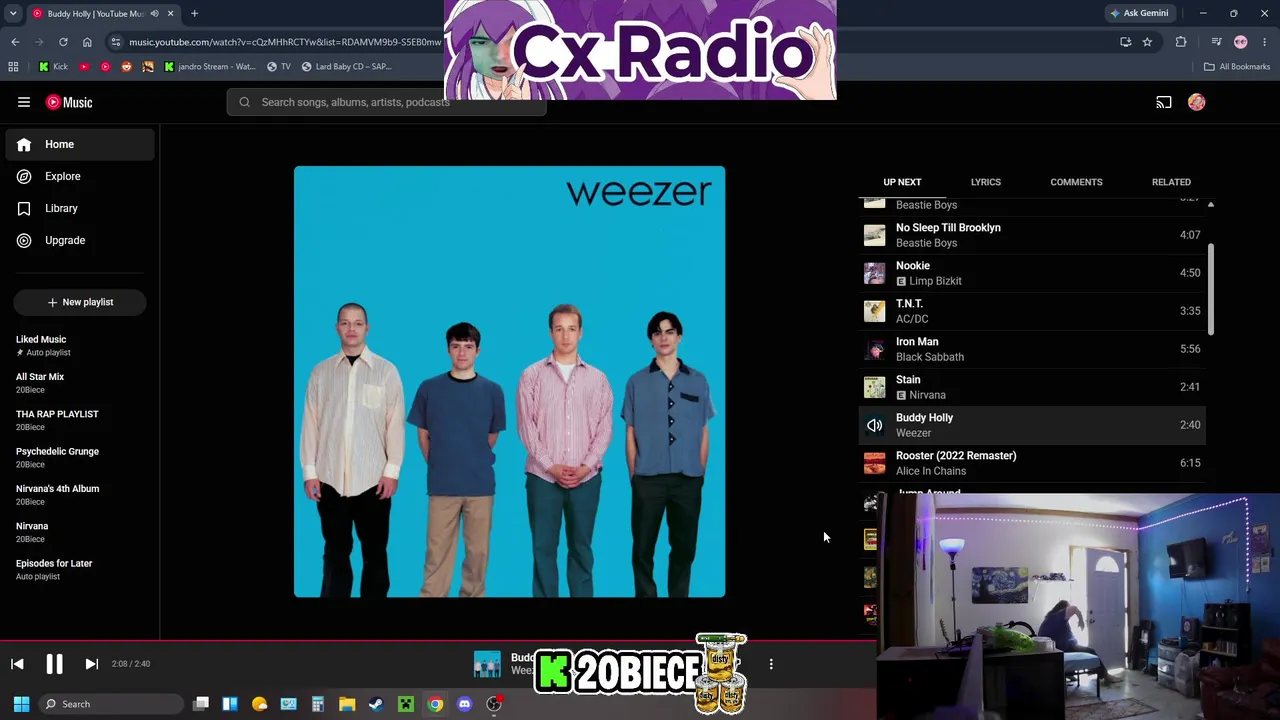This screenshot has height=720, width=1280.
Task: Skip to the next track
Action: coord(91,664)
